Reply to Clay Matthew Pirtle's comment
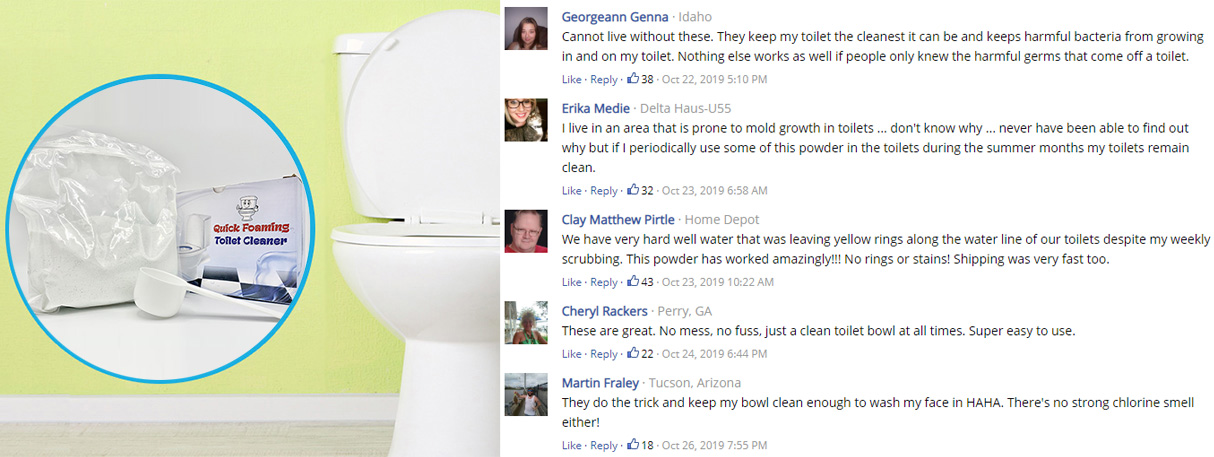Viewport: 1214px width, 457px height. (603, 282)
